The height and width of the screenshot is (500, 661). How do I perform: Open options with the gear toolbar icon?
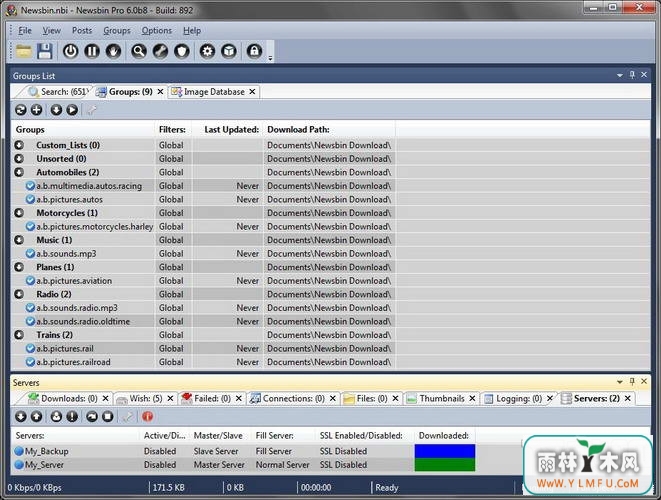207,51
